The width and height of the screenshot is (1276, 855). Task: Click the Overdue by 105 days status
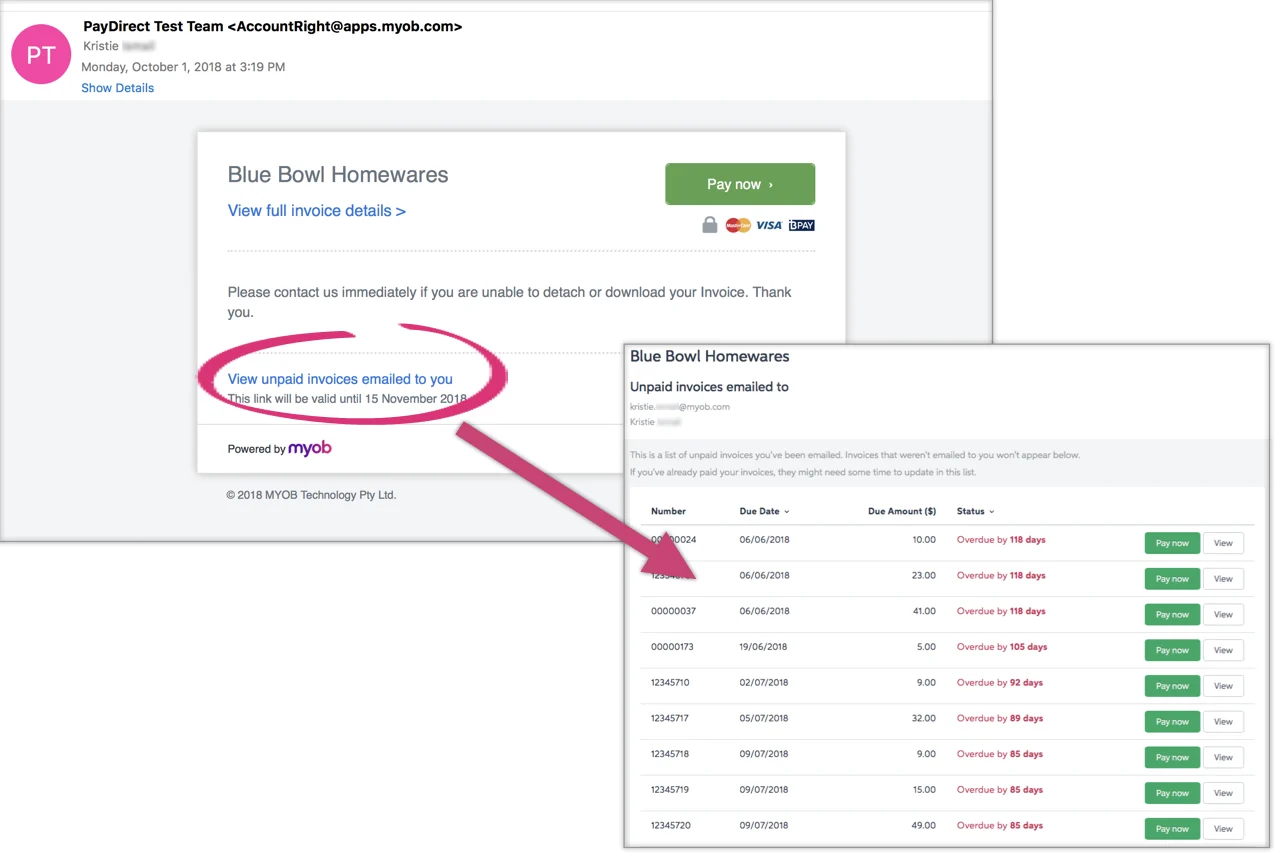coord(1002,647)
